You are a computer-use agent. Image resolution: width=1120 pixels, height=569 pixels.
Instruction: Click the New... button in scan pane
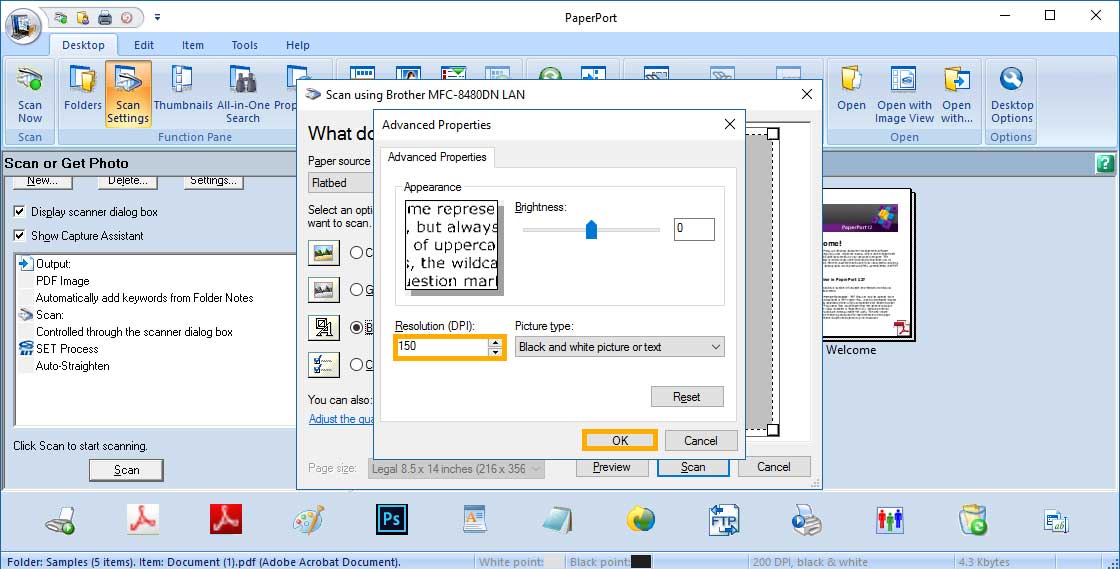click(x=42, y=181)
